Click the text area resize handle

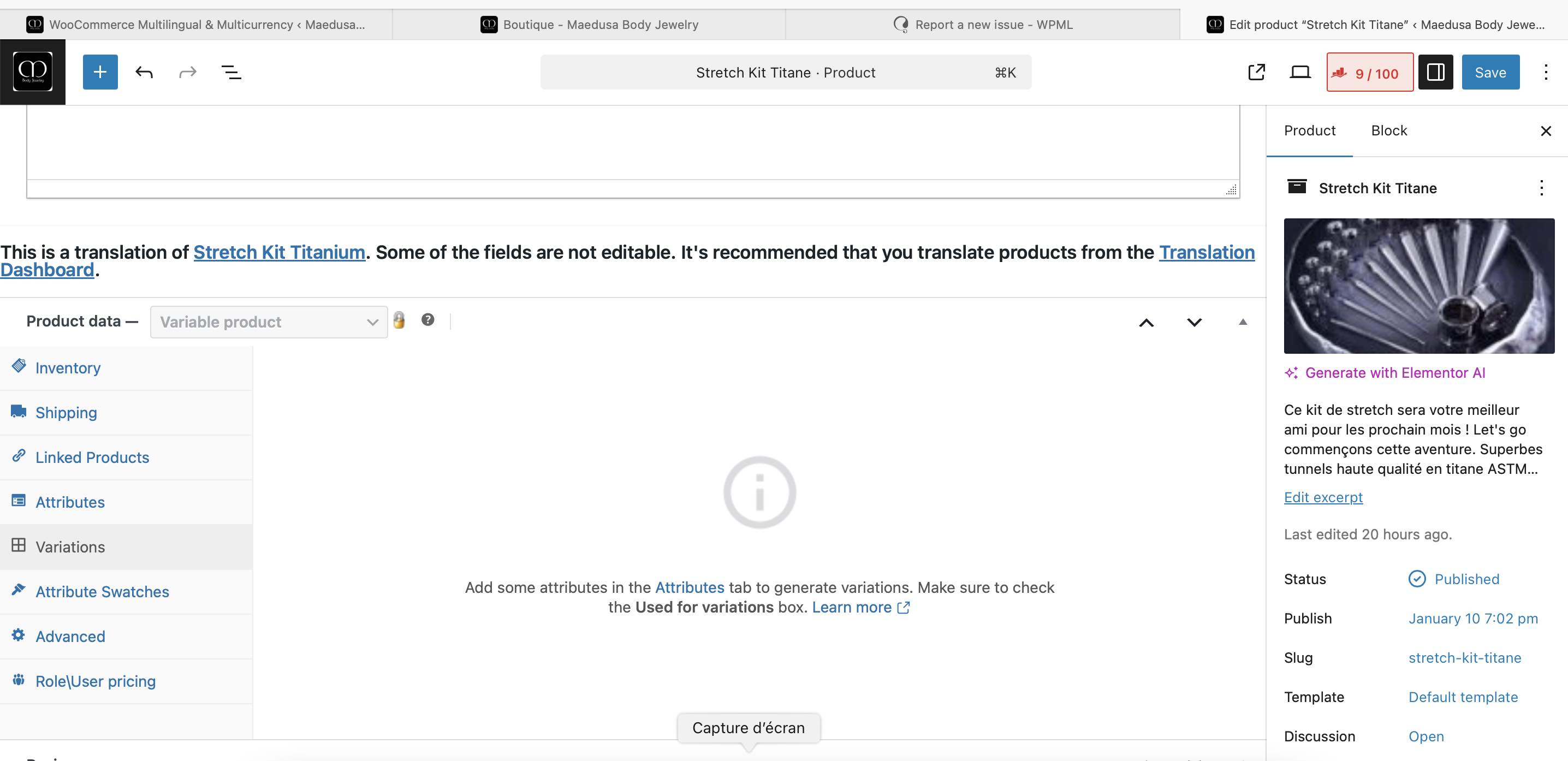click(1231, 190)
